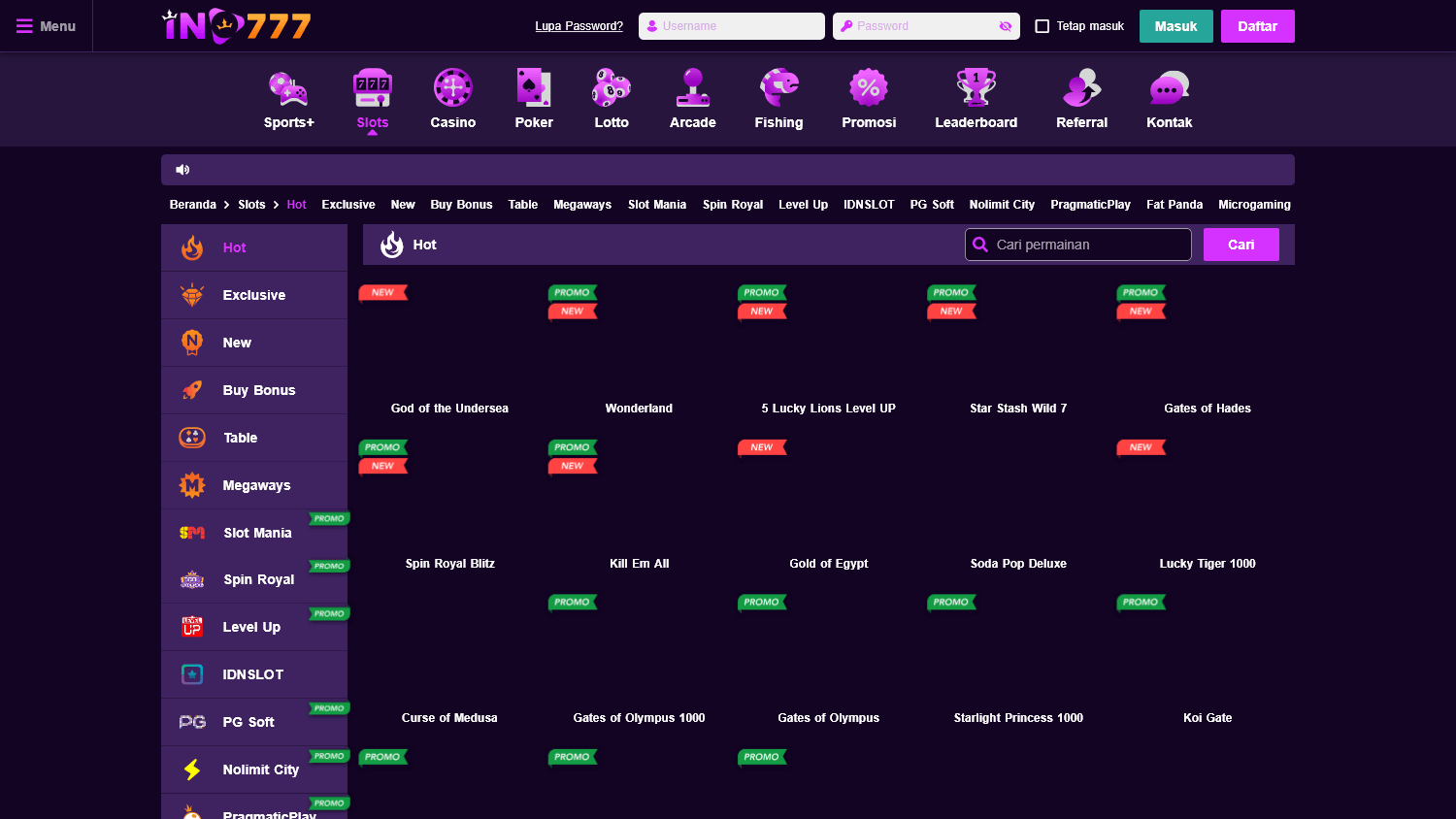
Task: Open the Lotto balls icon
Action: point(612,88)
